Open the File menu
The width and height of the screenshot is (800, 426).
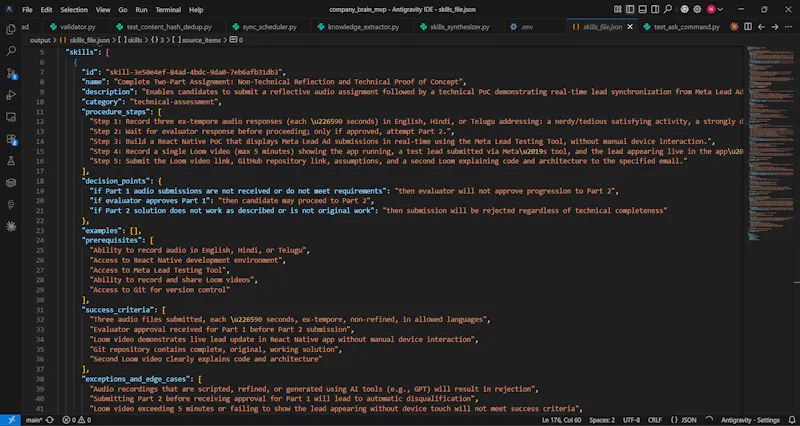(27, 10)
